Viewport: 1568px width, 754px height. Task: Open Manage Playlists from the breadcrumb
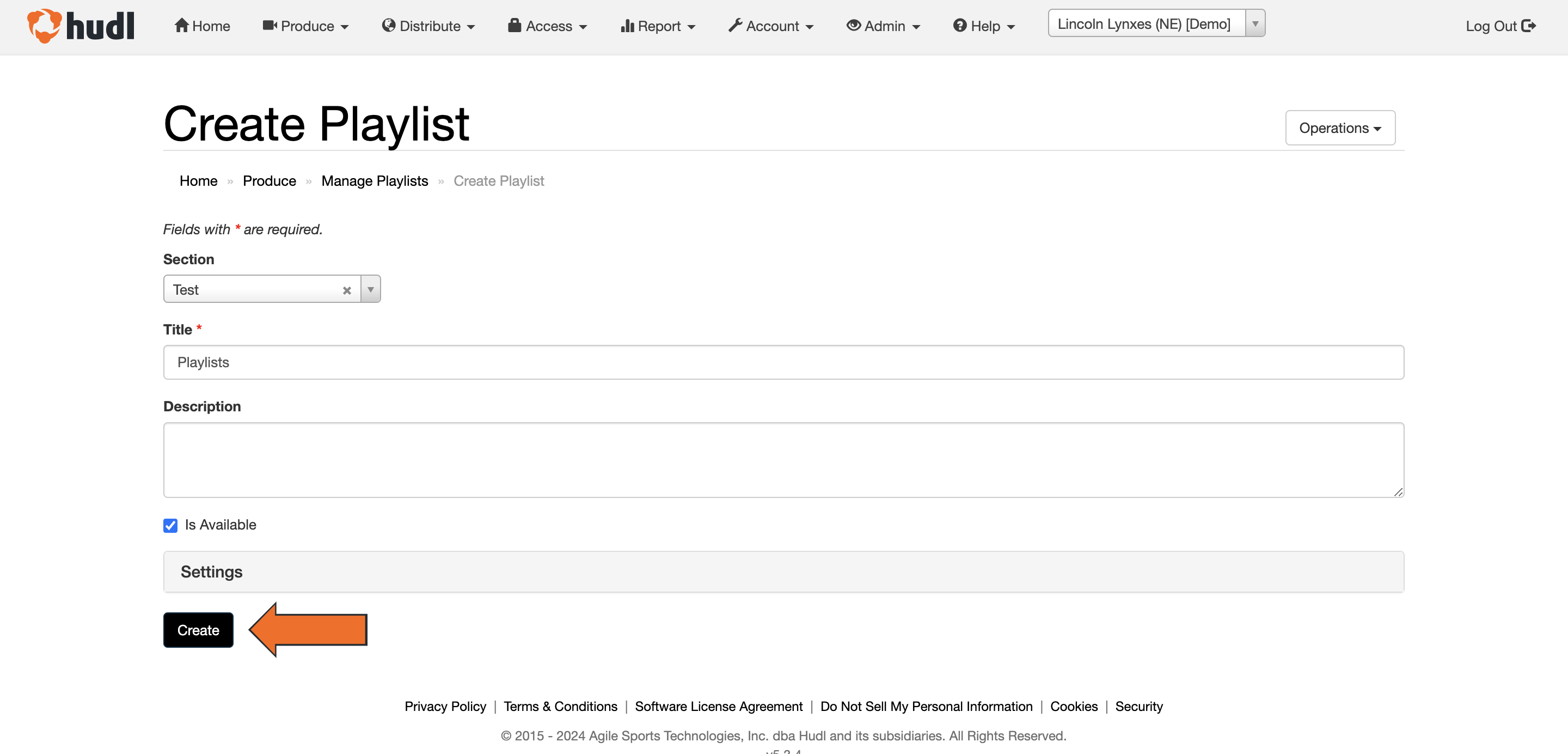pos(375,181)
